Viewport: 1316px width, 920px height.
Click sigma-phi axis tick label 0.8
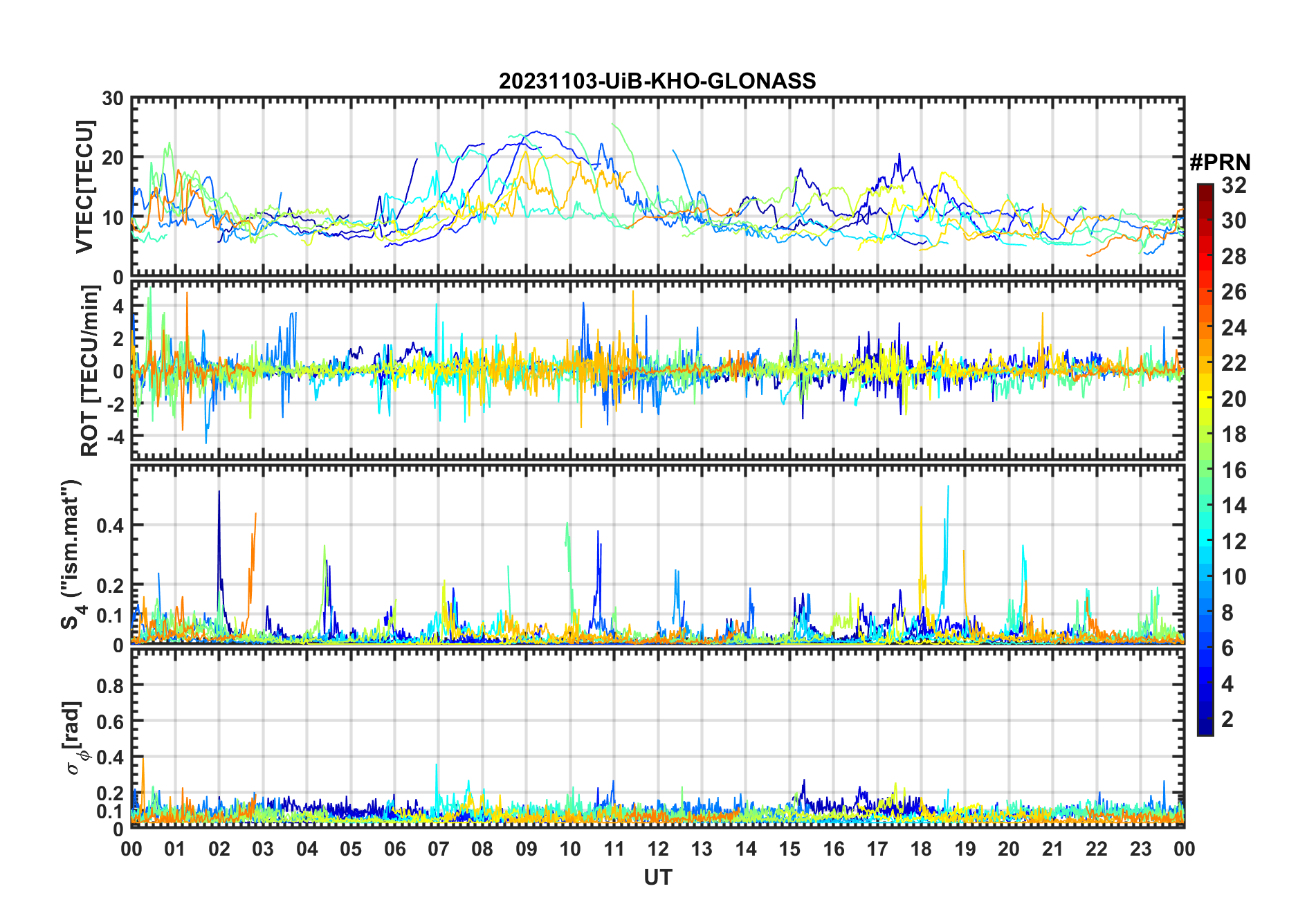109,686
